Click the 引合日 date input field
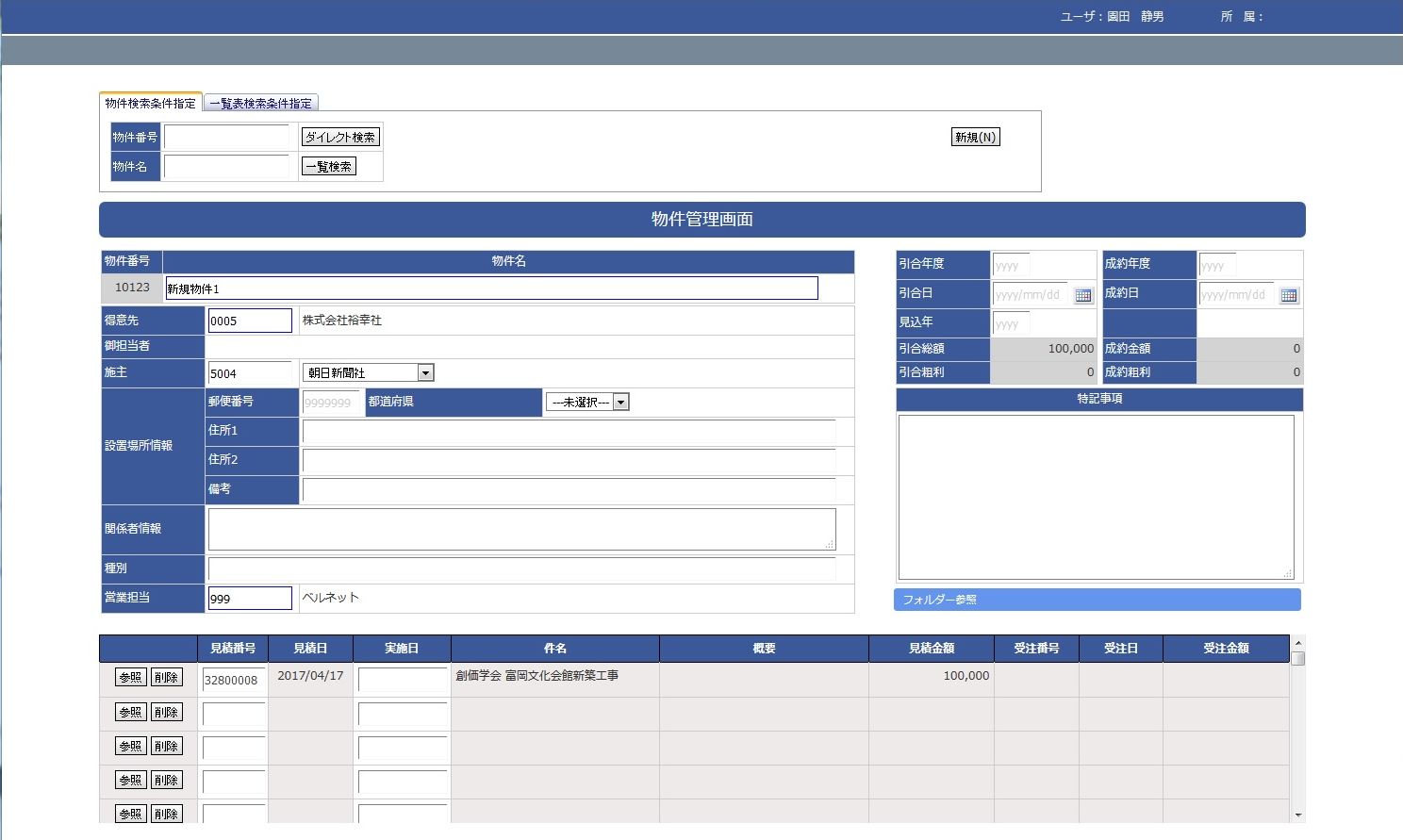Screen dimensions: 1403x840 pyautogui.click(x=1031, y=294)
